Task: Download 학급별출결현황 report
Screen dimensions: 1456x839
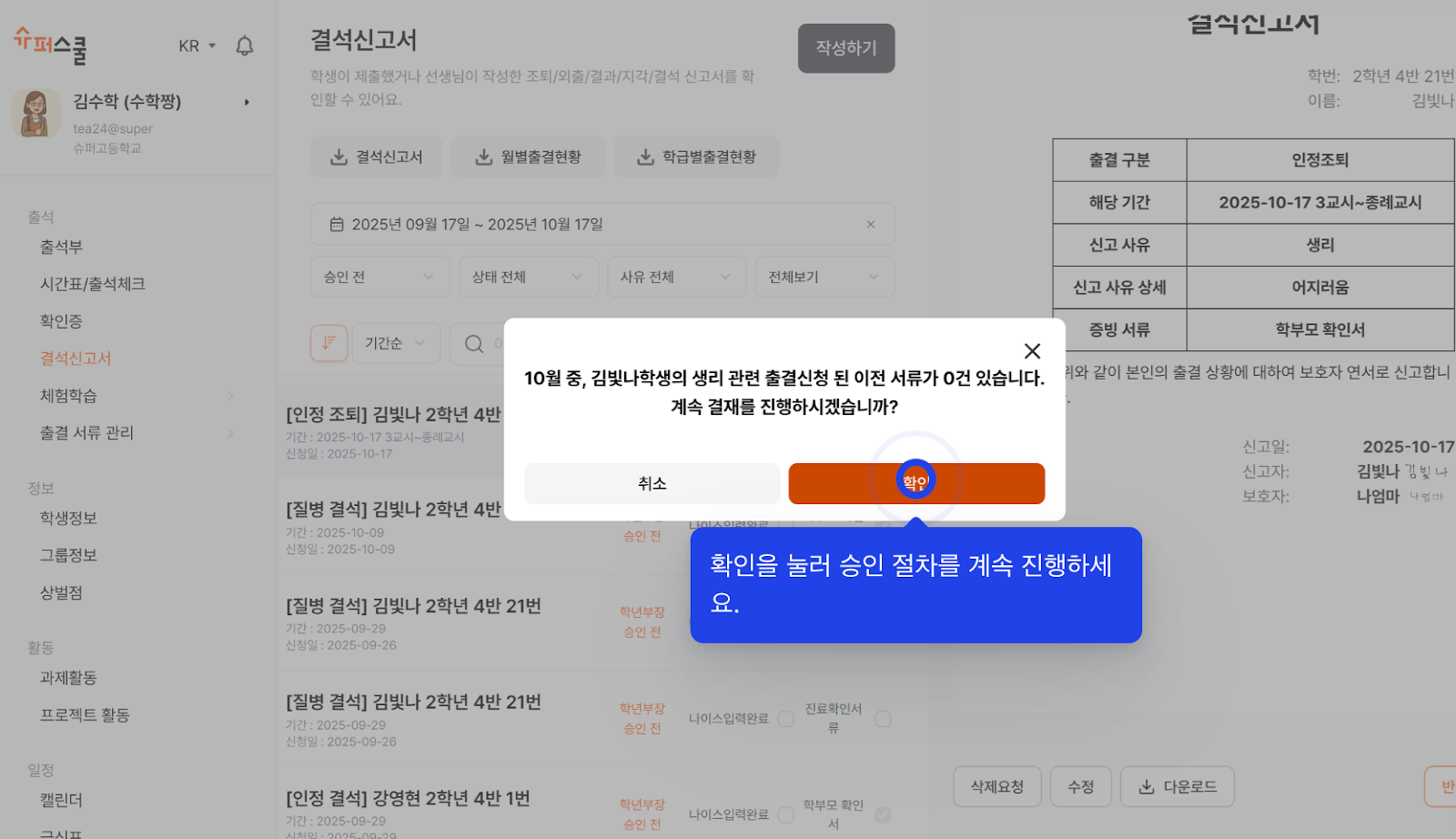Action: click(697, 157)
